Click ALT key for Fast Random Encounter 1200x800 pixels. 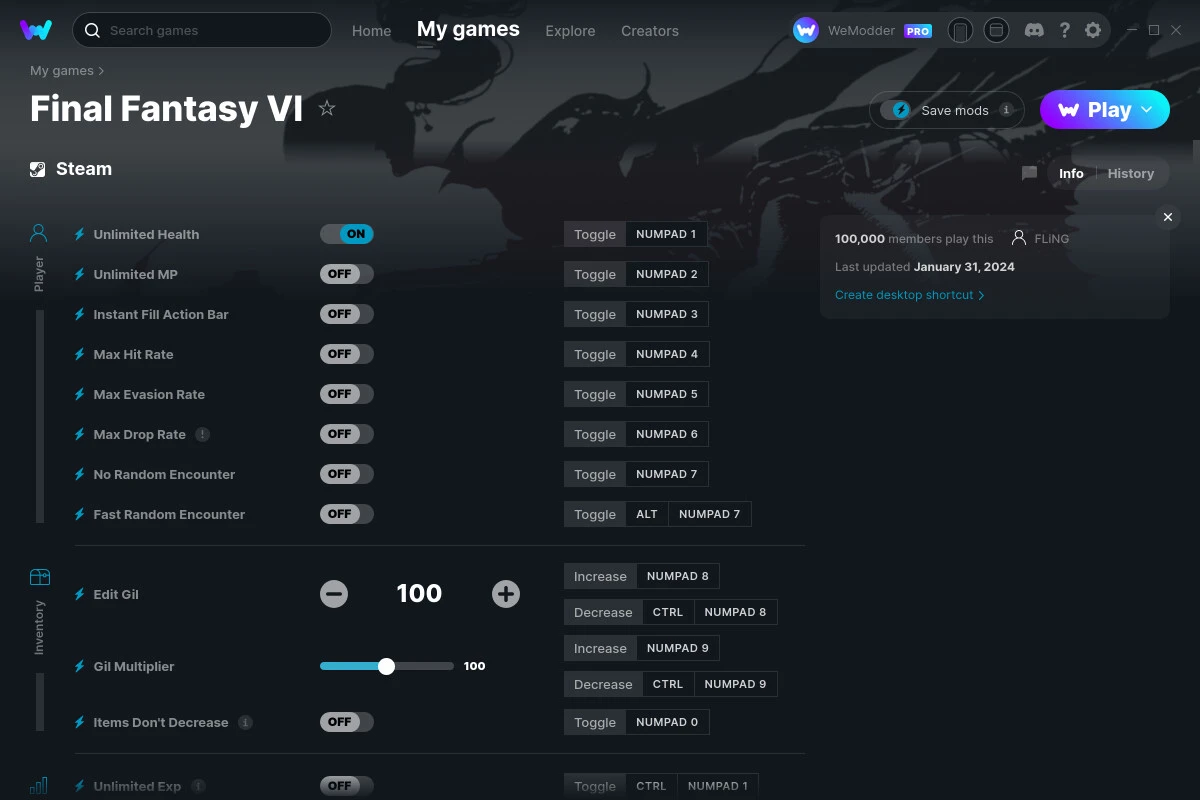coord(647,514)
